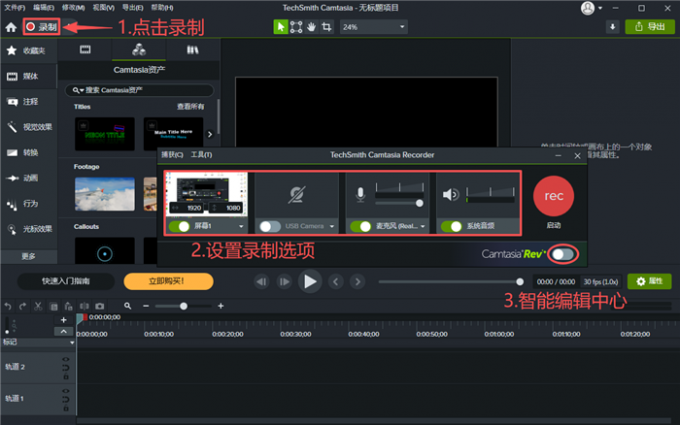Select the airplane sky footage thumbnail
The width and height of the screenshot is (680, 425).
coord(105,194)
